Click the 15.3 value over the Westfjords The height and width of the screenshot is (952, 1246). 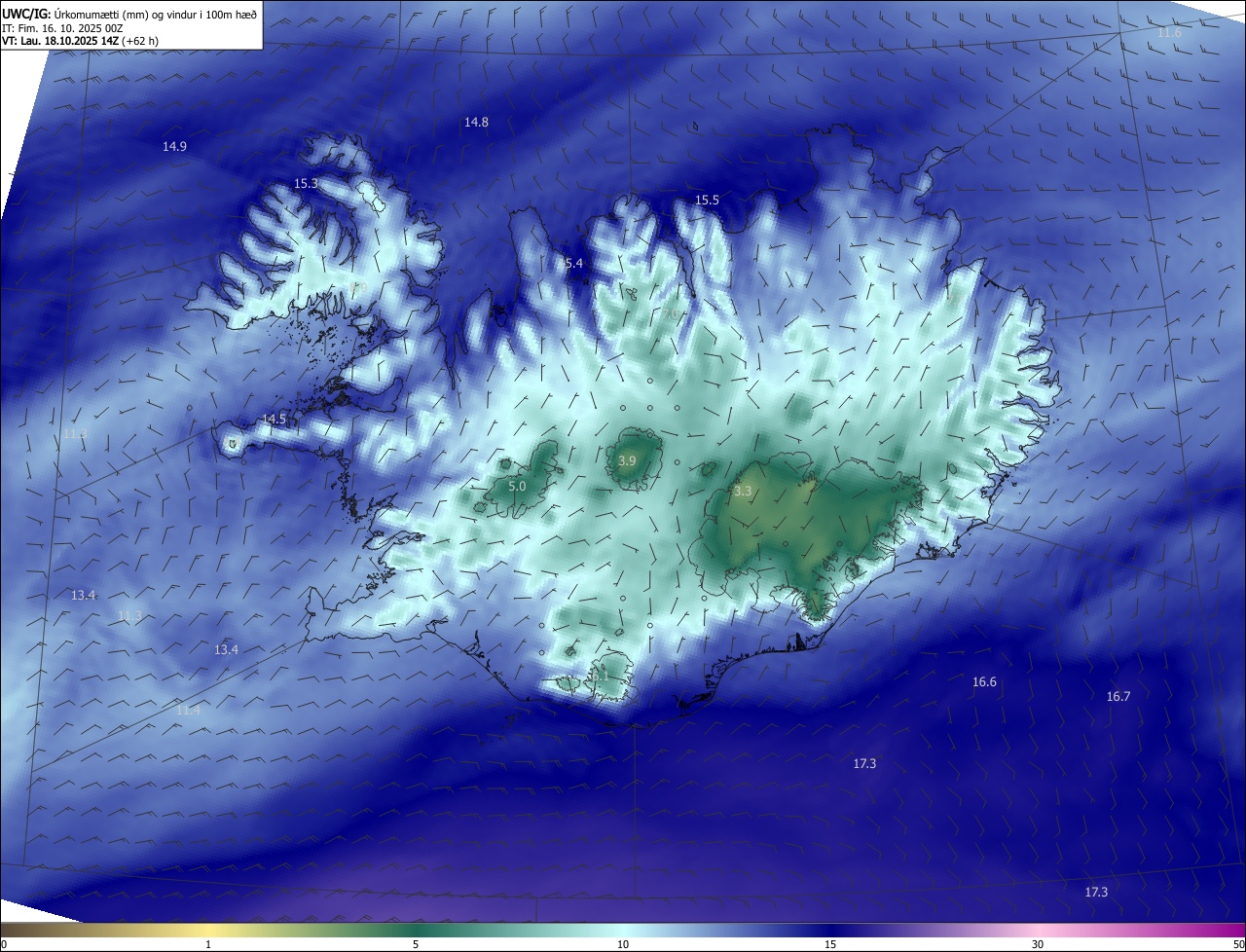(x=306, y=183)
